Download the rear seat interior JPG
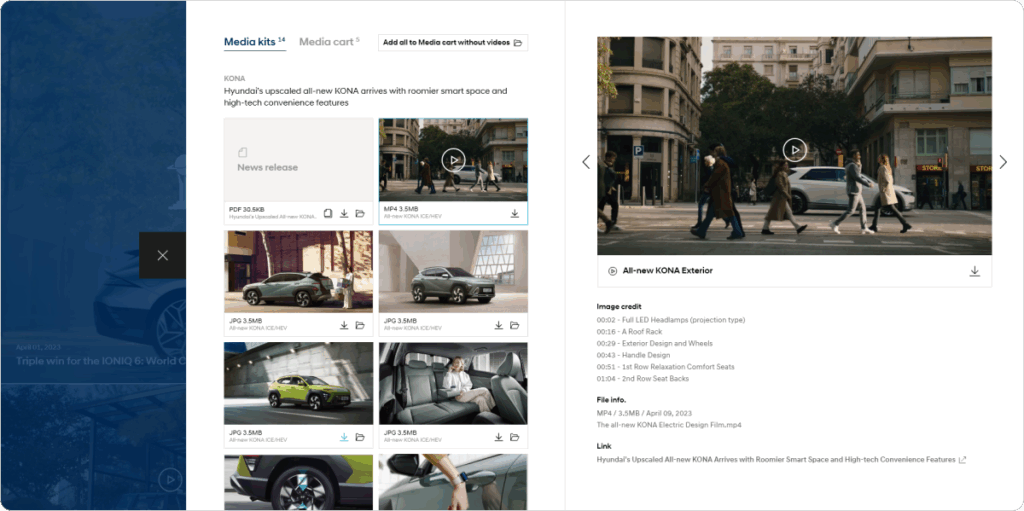The height and width of the screenshot is (511, 1024). pos(499,437)
